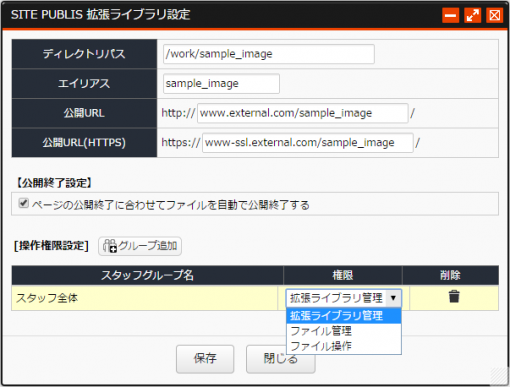Choose ファイル操作 from the dropdown list
The image size is (510, 387).
pyautogui.click(x=344, y=346)
